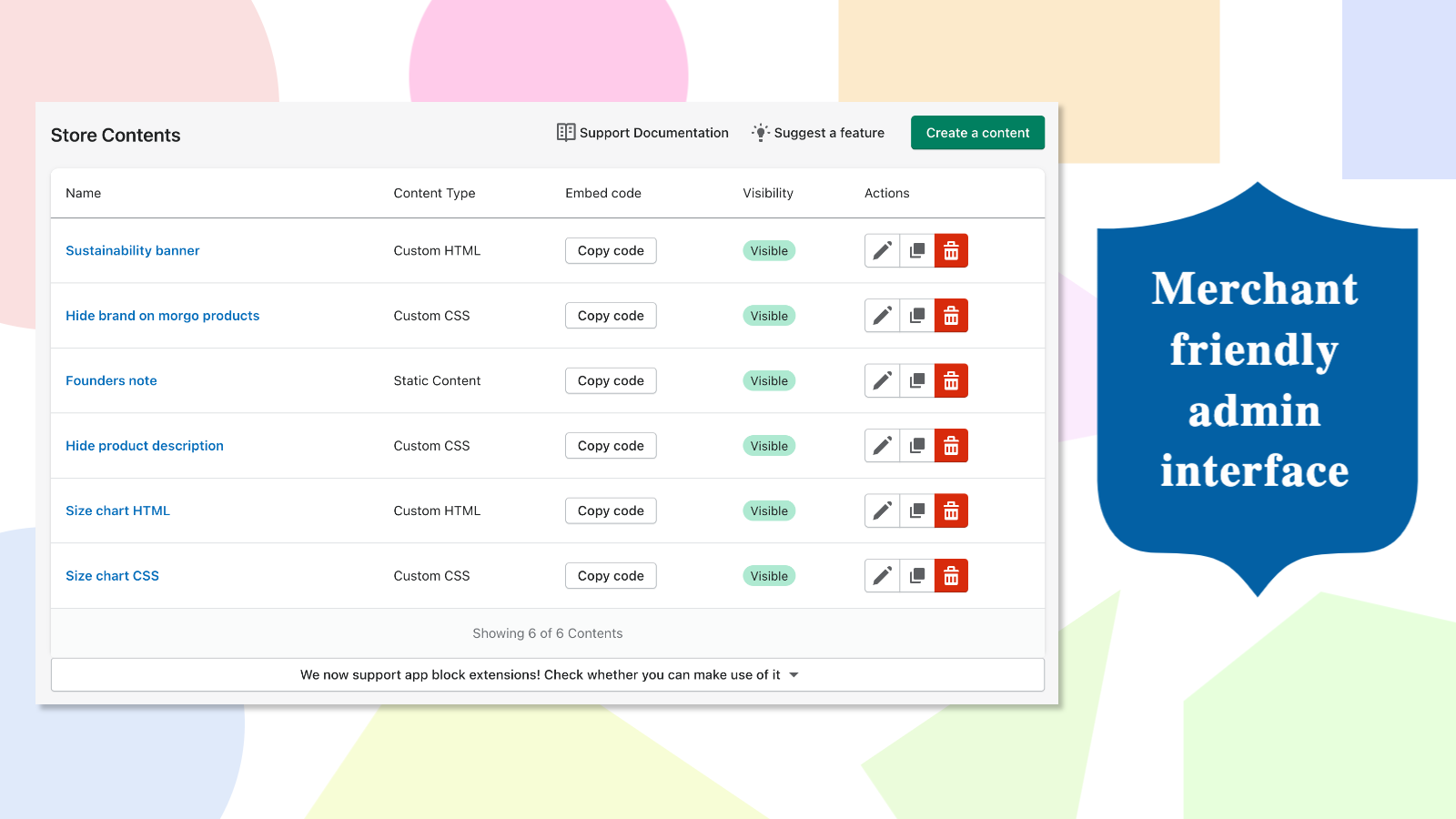Edit the Founders note entry

point(881,380)
